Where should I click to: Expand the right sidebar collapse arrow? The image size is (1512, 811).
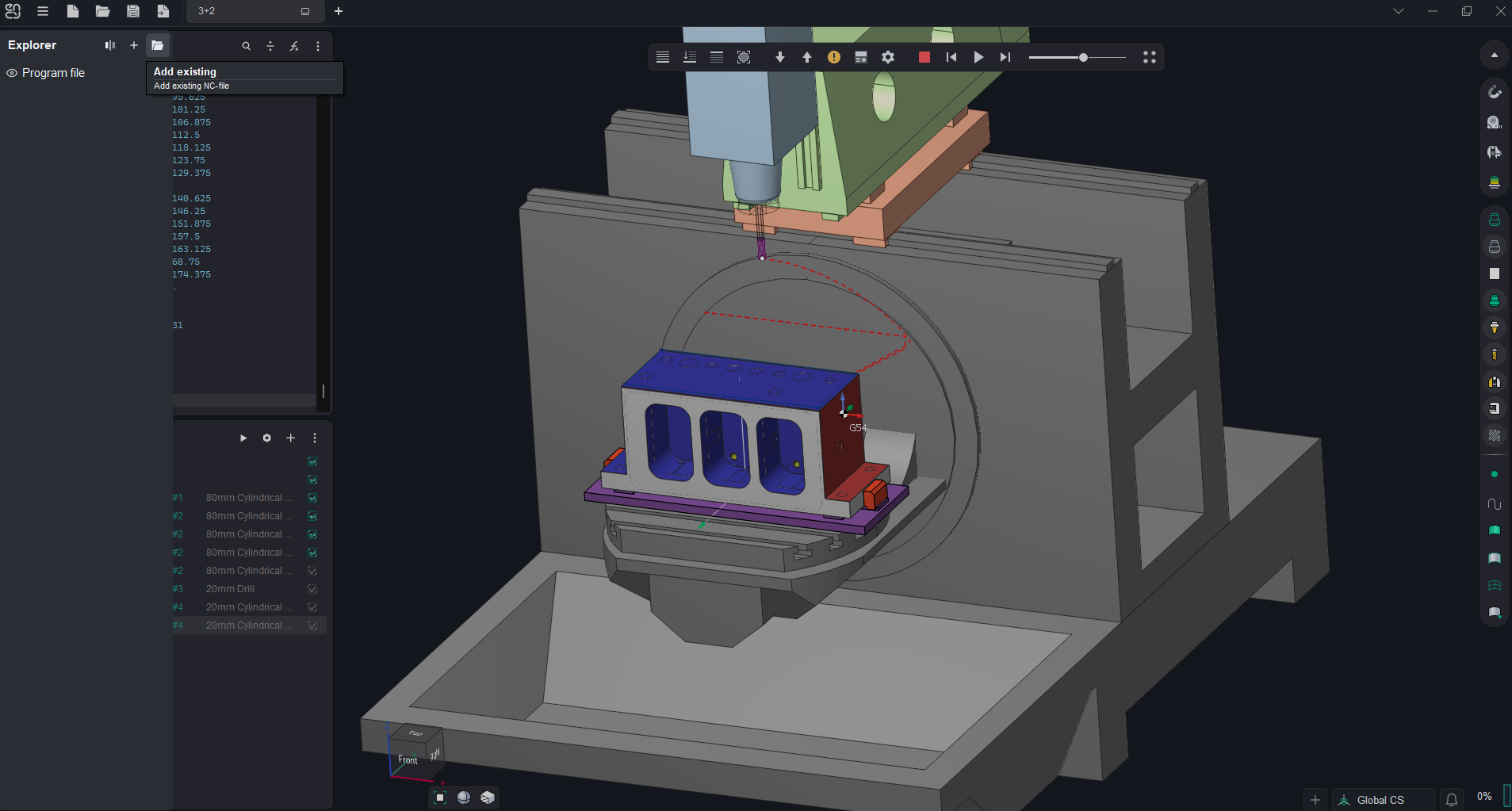[x=1495, y=55]
